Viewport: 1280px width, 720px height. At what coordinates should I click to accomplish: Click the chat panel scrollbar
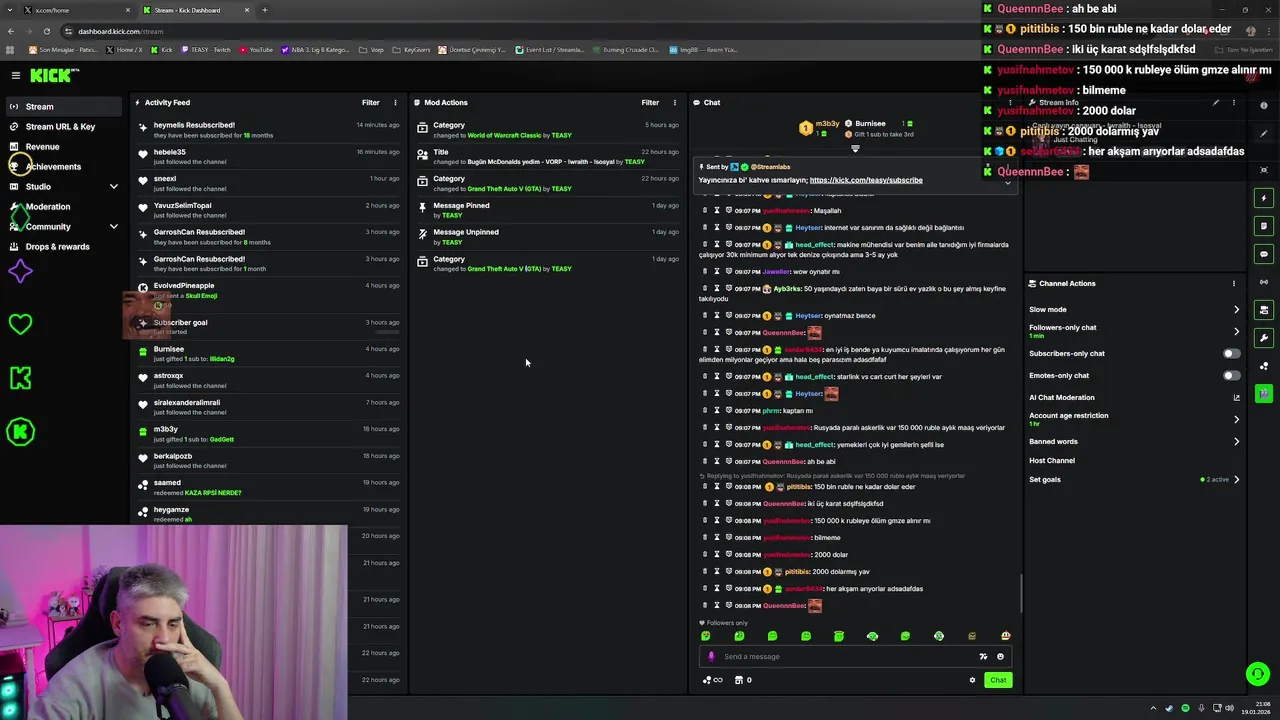[x=1020, y=595]
